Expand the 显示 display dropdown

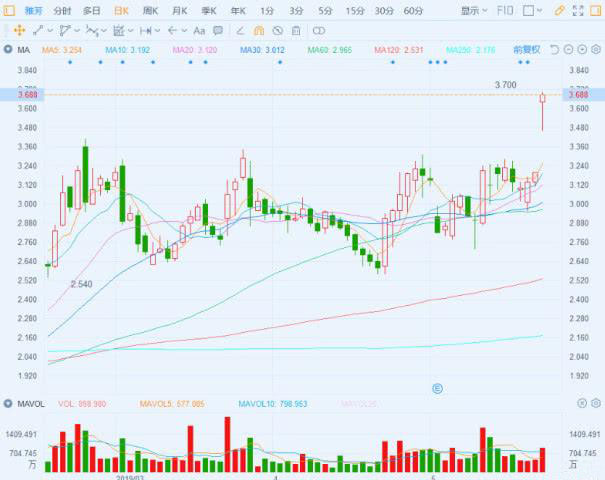tap(475, 10)
